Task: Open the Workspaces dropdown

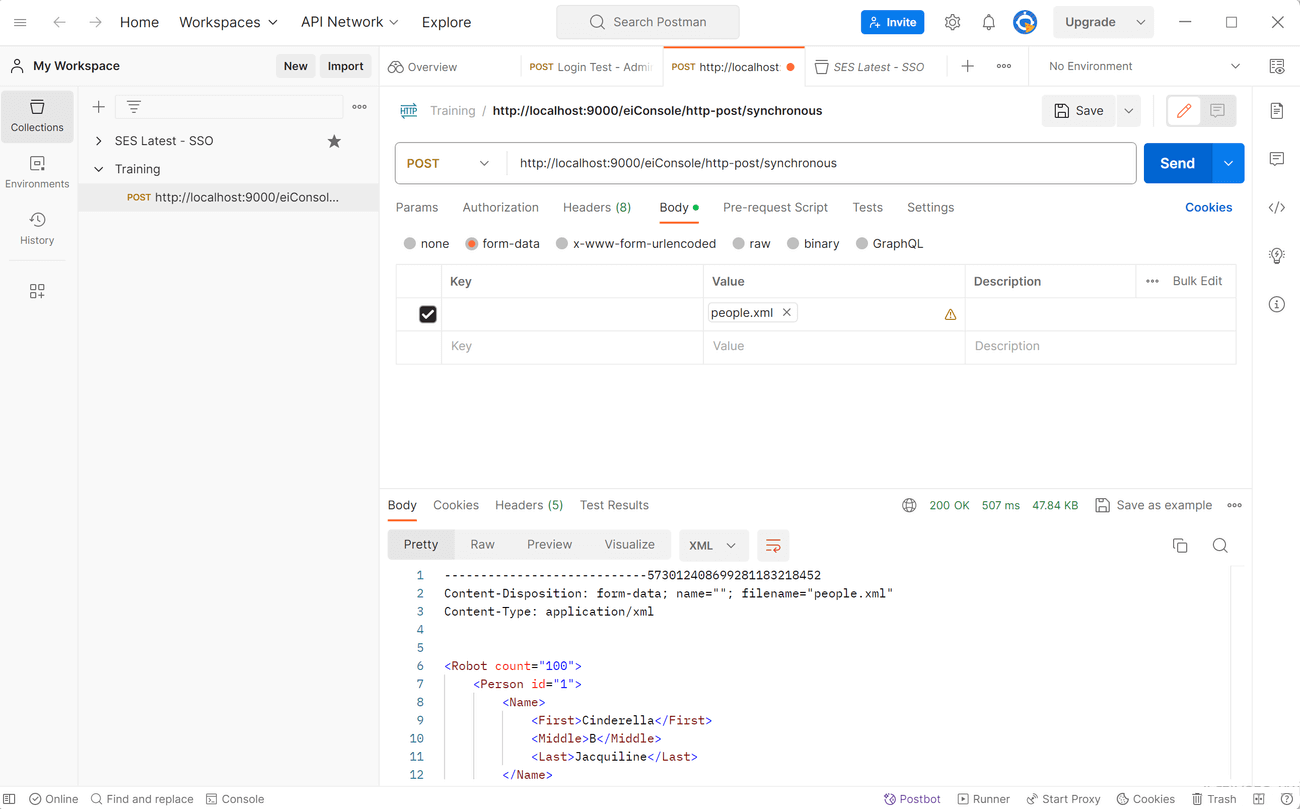Action: point(228,22)
